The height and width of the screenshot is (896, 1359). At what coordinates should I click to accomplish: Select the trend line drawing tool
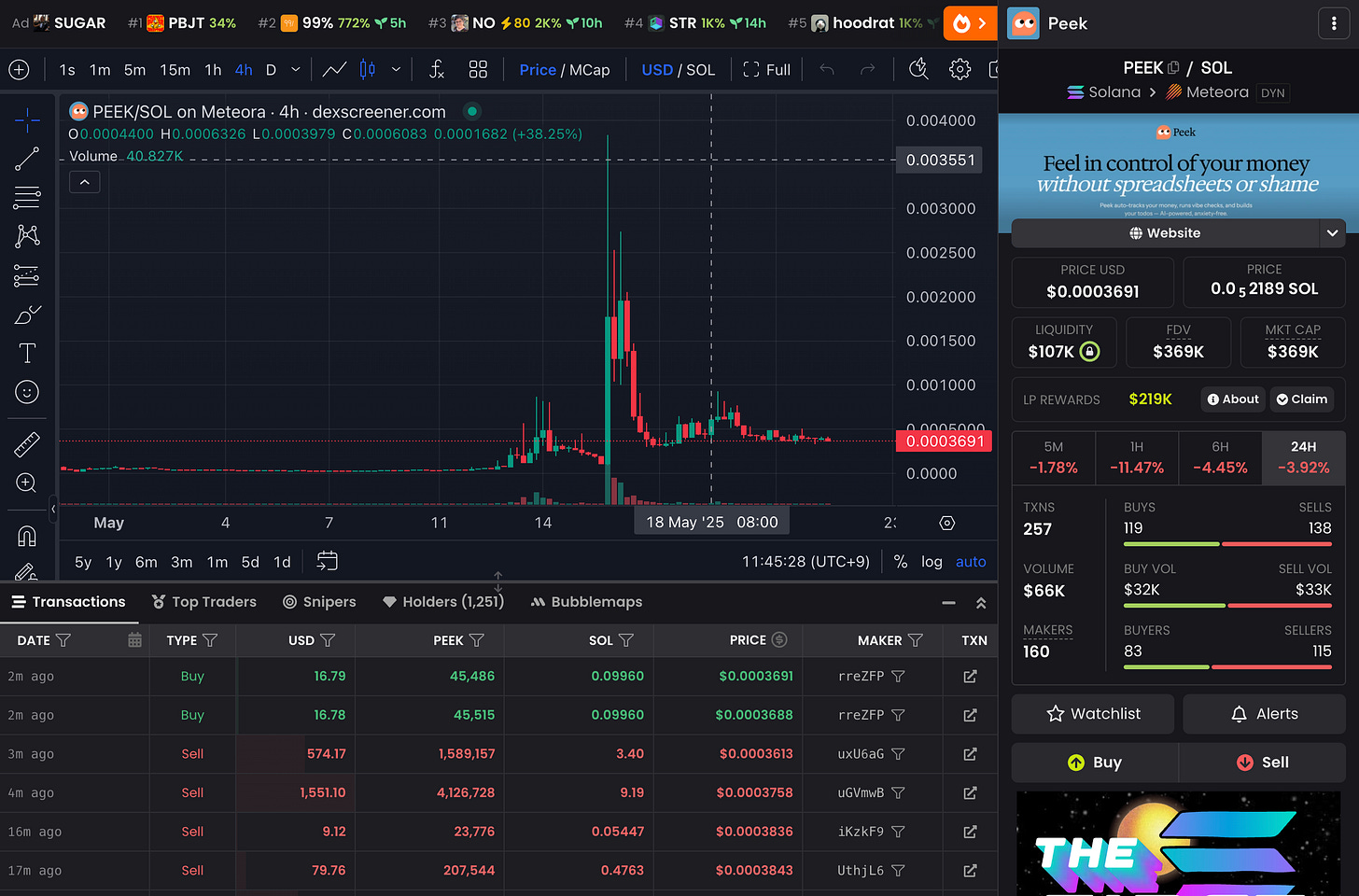coord(27,159)
